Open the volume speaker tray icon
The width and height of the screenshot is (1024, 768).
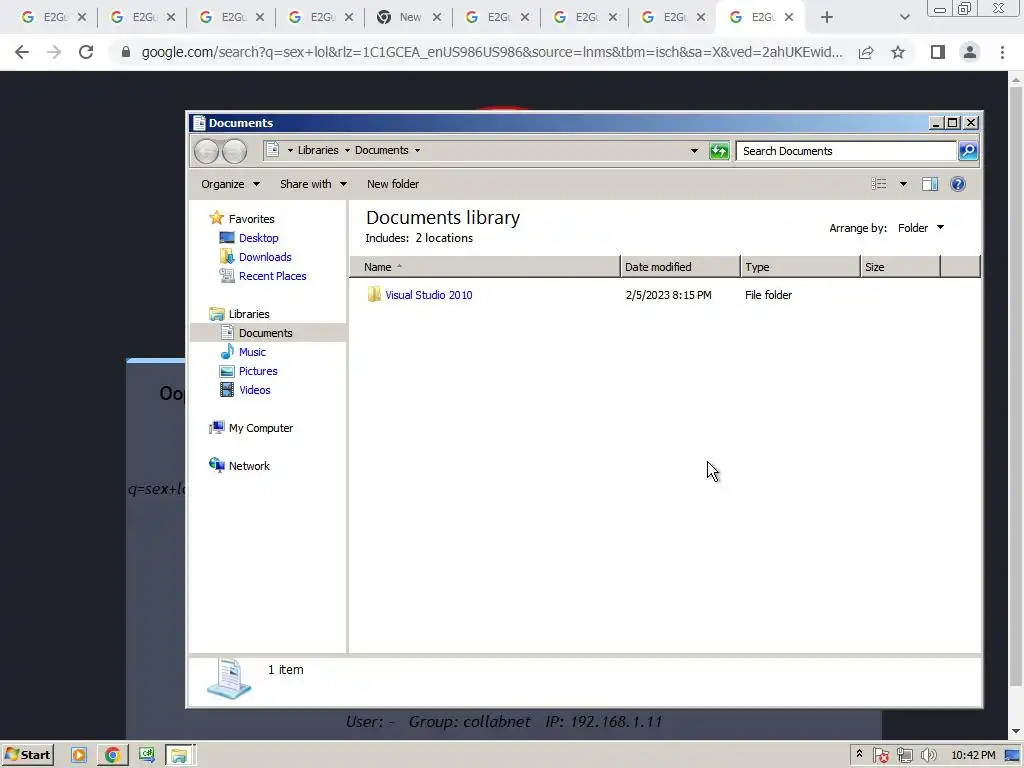(928, 756)
